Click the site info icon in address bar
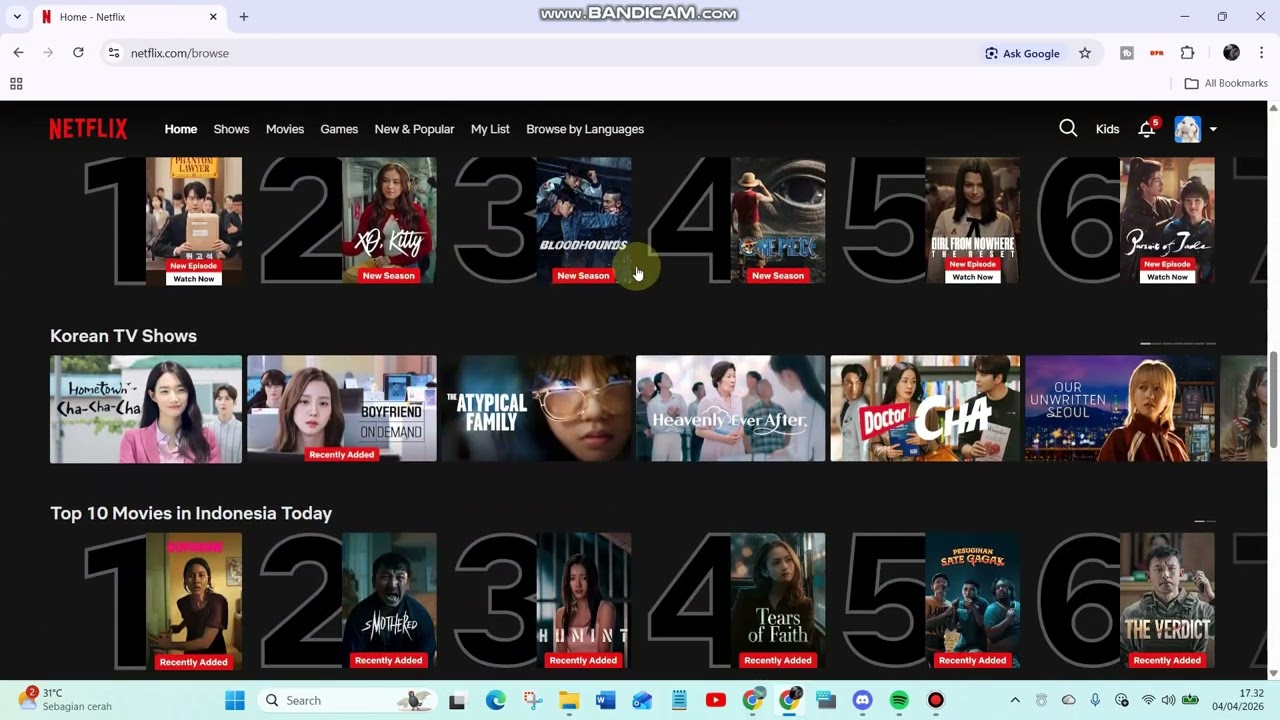 coord(114,53)
